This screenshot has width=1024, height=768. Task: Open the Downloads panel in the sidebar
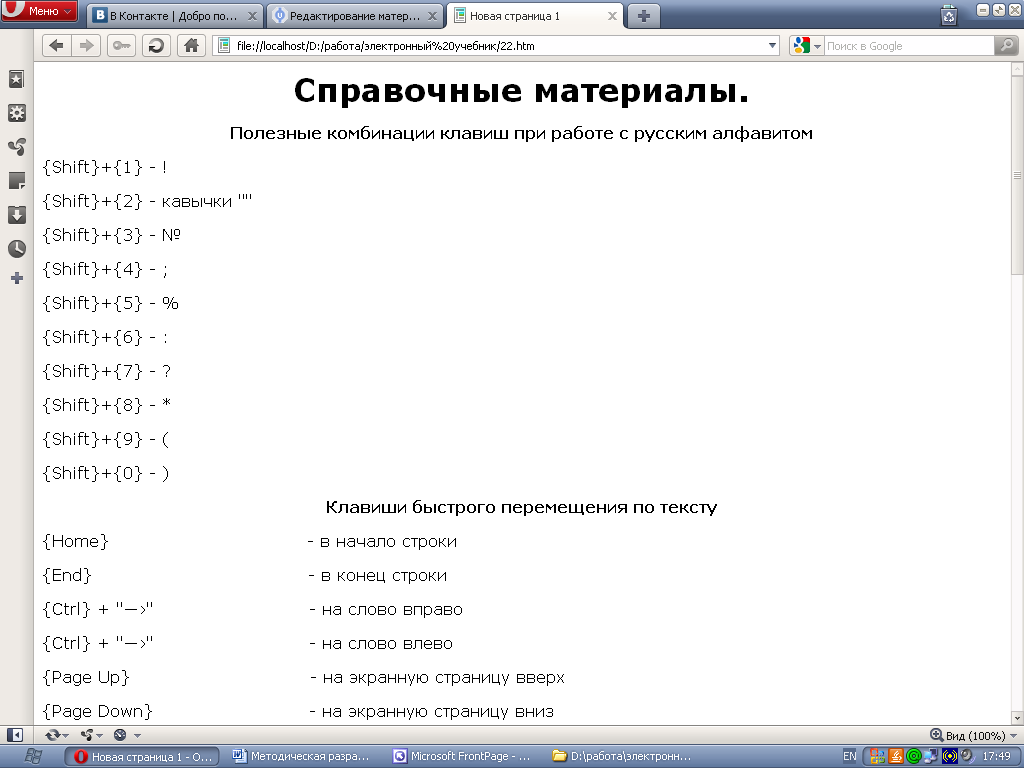pos(16,215)
